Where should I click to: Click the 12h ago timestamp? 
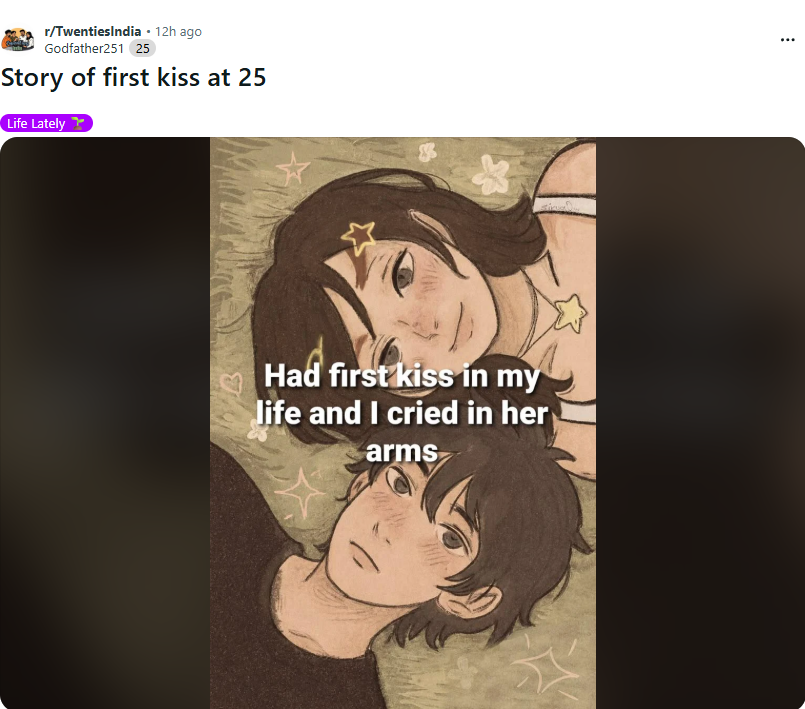point(178,31)
